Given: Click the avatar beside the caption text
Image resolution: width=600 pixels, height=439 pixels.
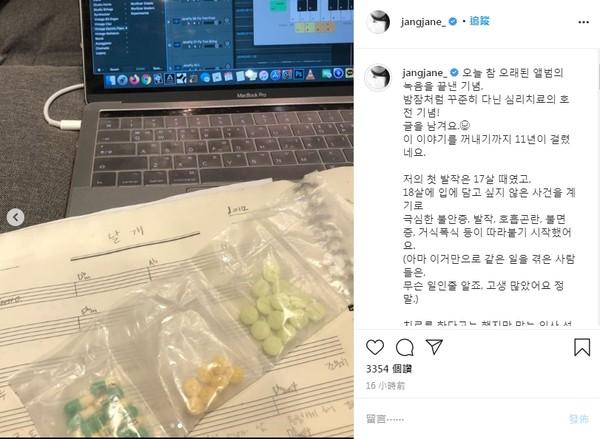Looking at the screenshot, I should click(x=378, y=78).
